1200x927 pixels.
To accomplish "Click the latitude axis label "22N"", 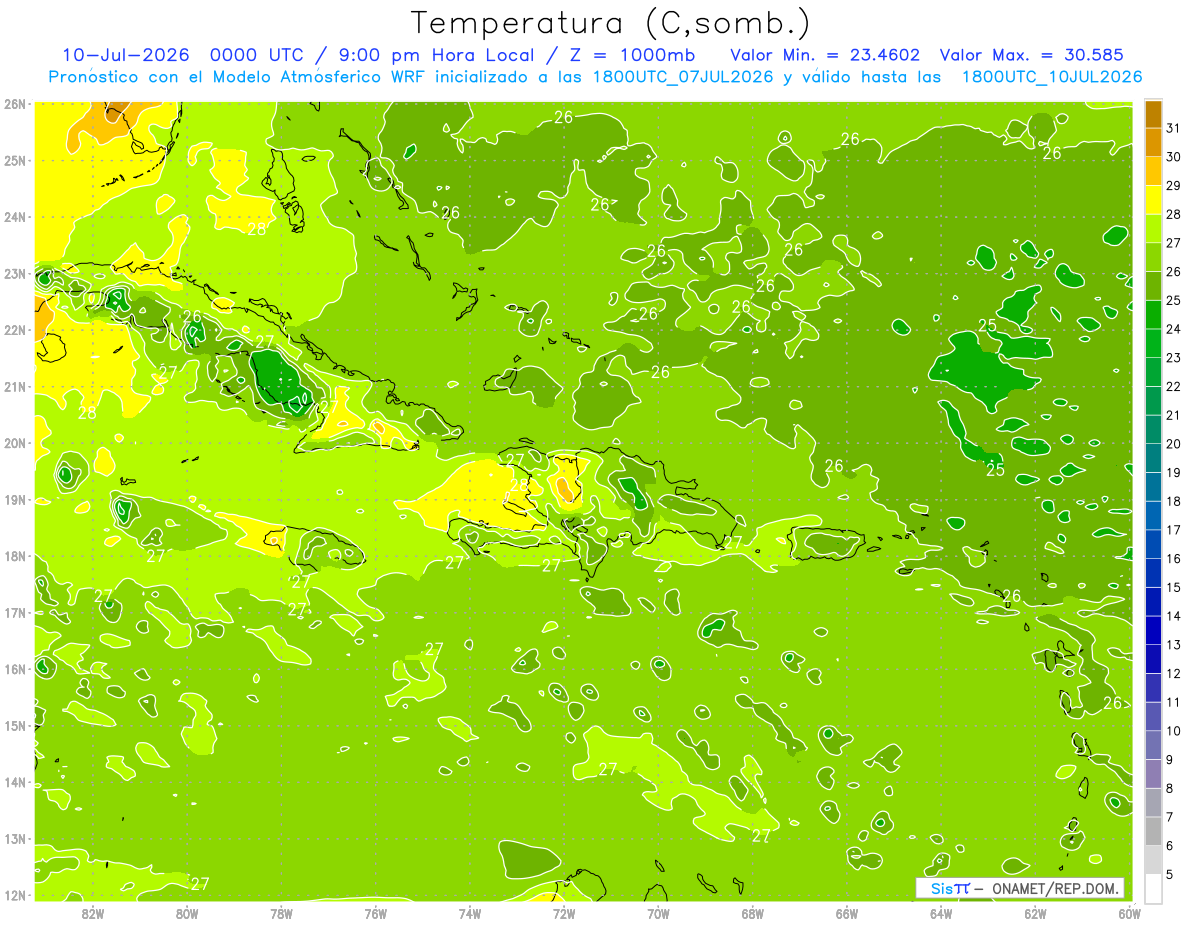I will pos(15,330).
